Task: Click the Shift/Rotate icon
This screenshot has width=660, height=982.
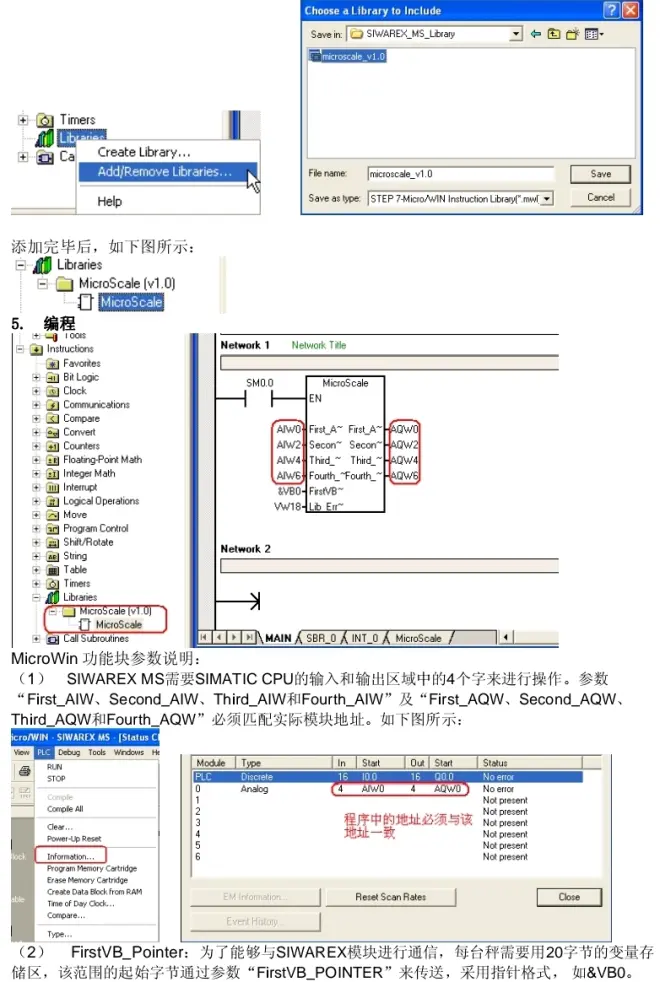Action: [53, 542]
